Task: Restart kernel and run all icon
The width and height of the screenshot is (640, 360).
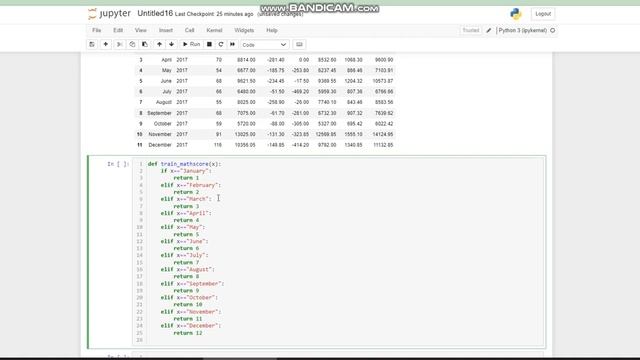Action: click(233, 44)
